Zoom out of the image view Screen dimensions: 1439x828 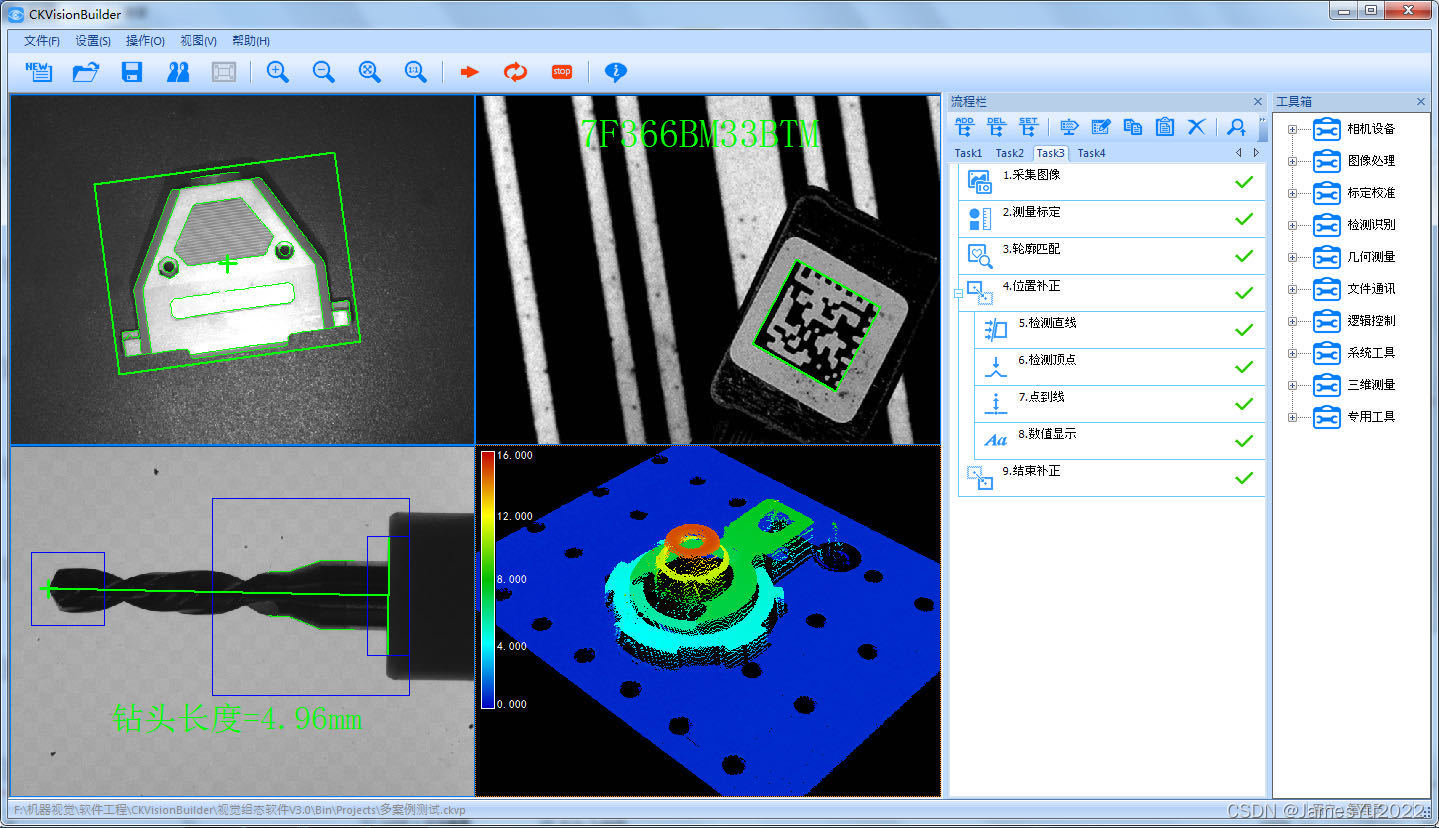point(323,72)
